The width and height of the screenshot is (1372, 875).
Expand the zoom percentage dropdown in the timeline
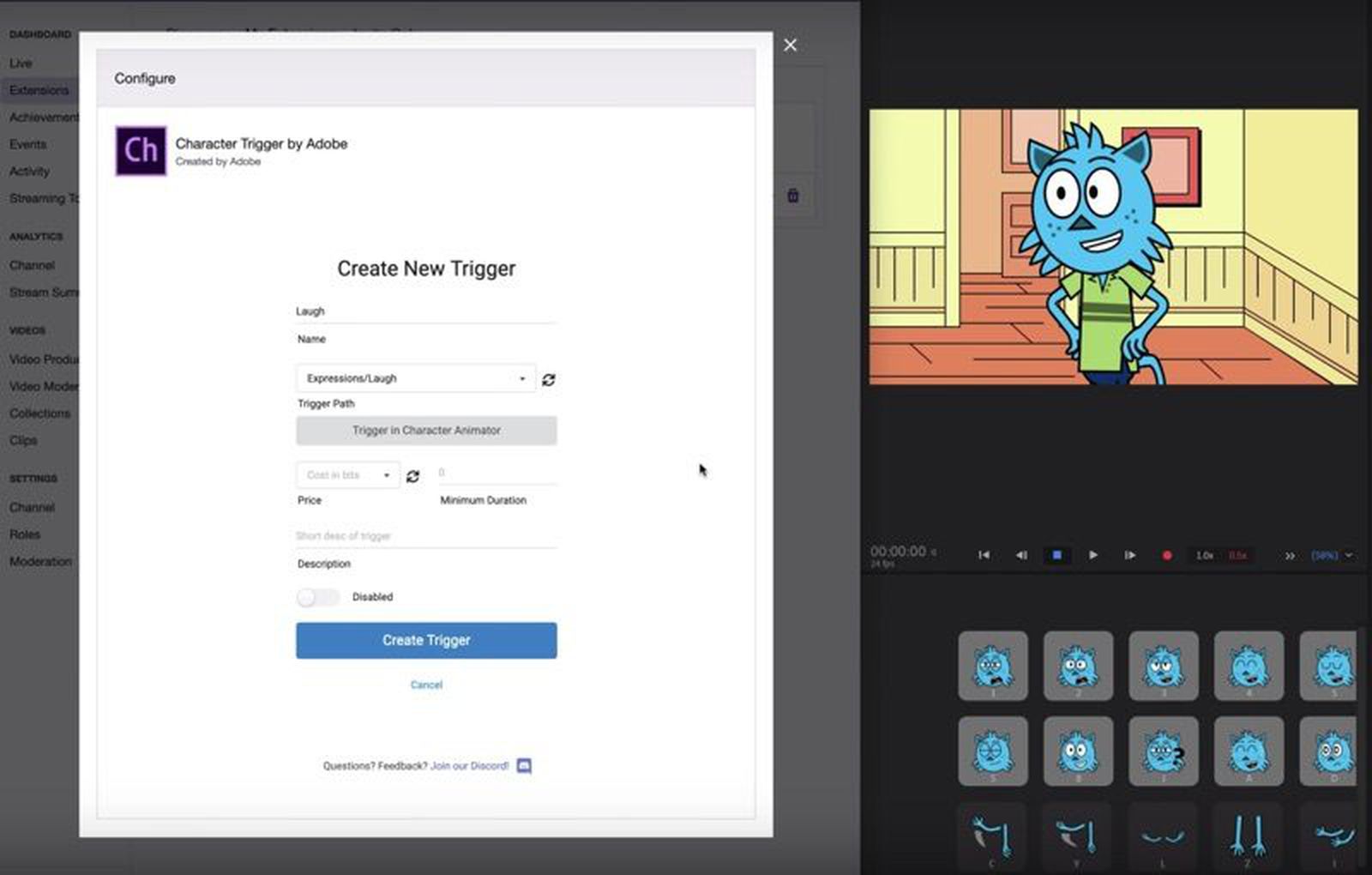(x=1327, y=555)
